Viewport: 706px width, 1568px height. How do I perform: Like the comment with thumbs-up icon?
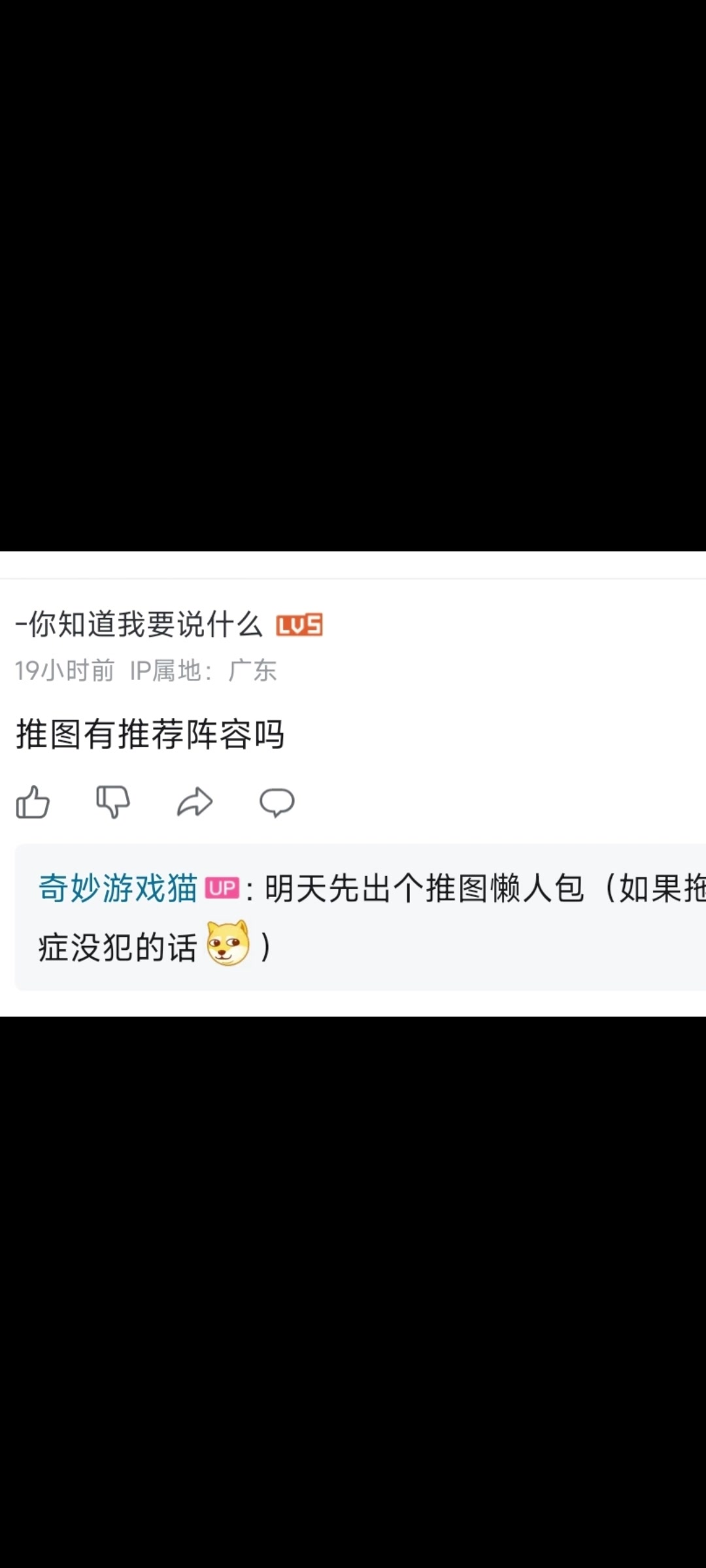(x=33, y=802)
